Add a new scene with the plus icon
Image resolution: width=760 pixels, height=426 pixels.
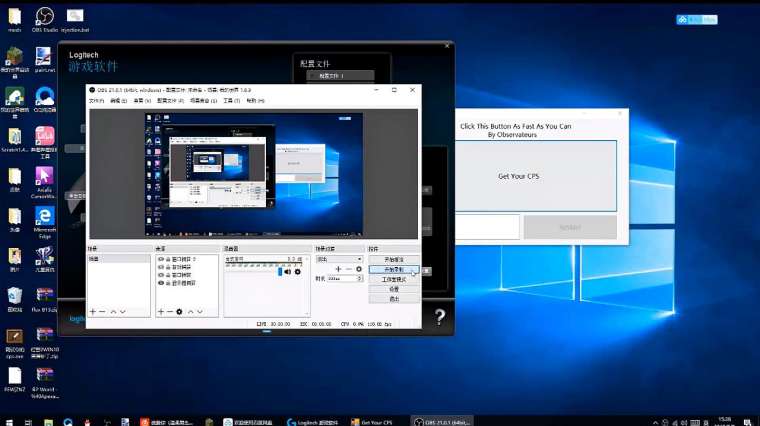[x=93, y=312]
